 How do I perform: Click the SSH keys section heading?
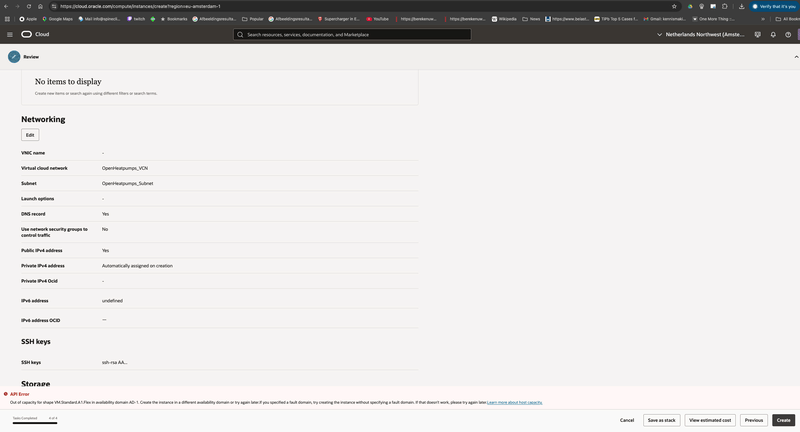[x=36, y=342]
